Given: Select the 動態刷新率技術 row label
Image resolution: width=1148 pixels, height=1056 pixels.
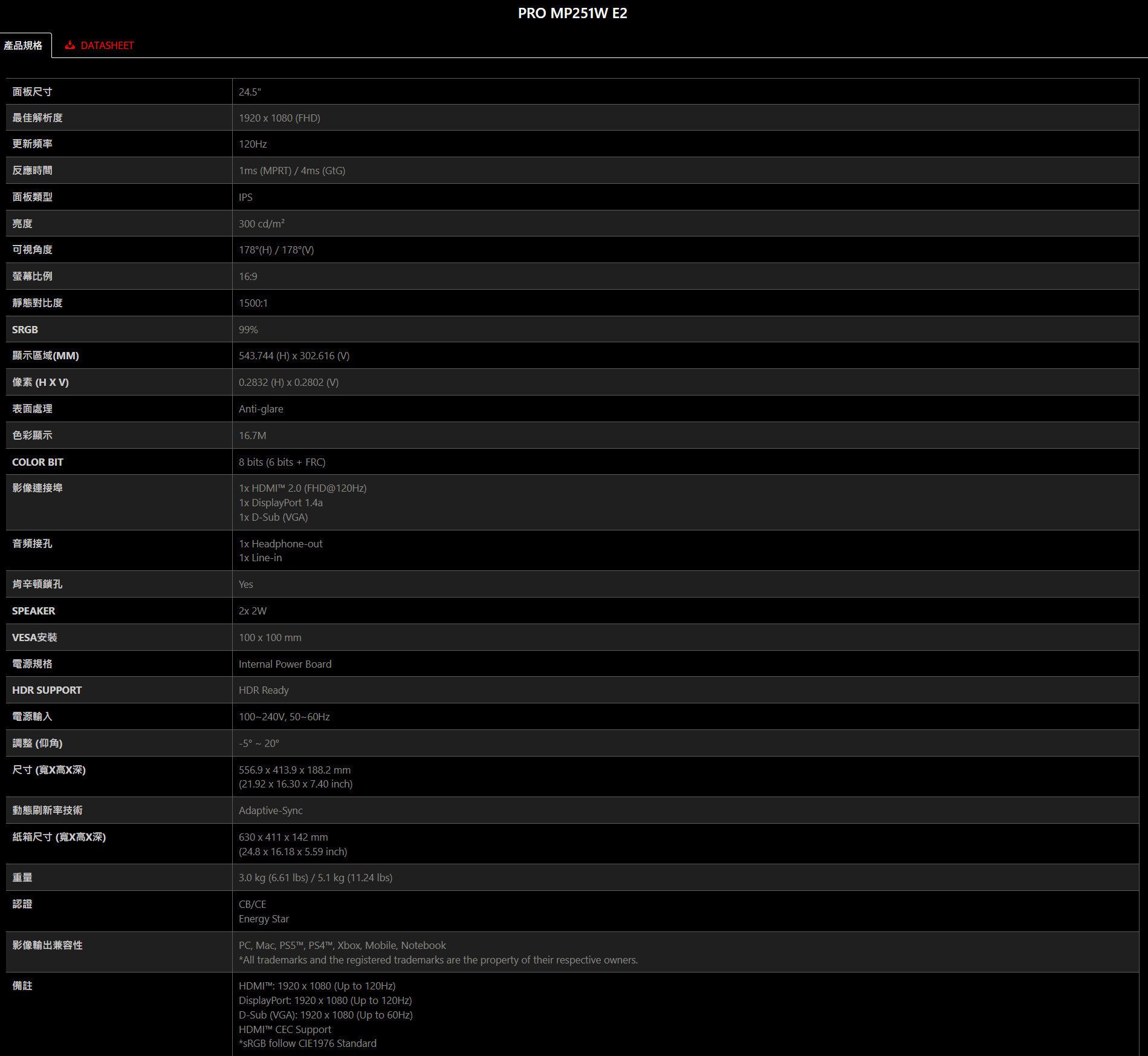Looking at the screenshot, I should pos(47,810).
